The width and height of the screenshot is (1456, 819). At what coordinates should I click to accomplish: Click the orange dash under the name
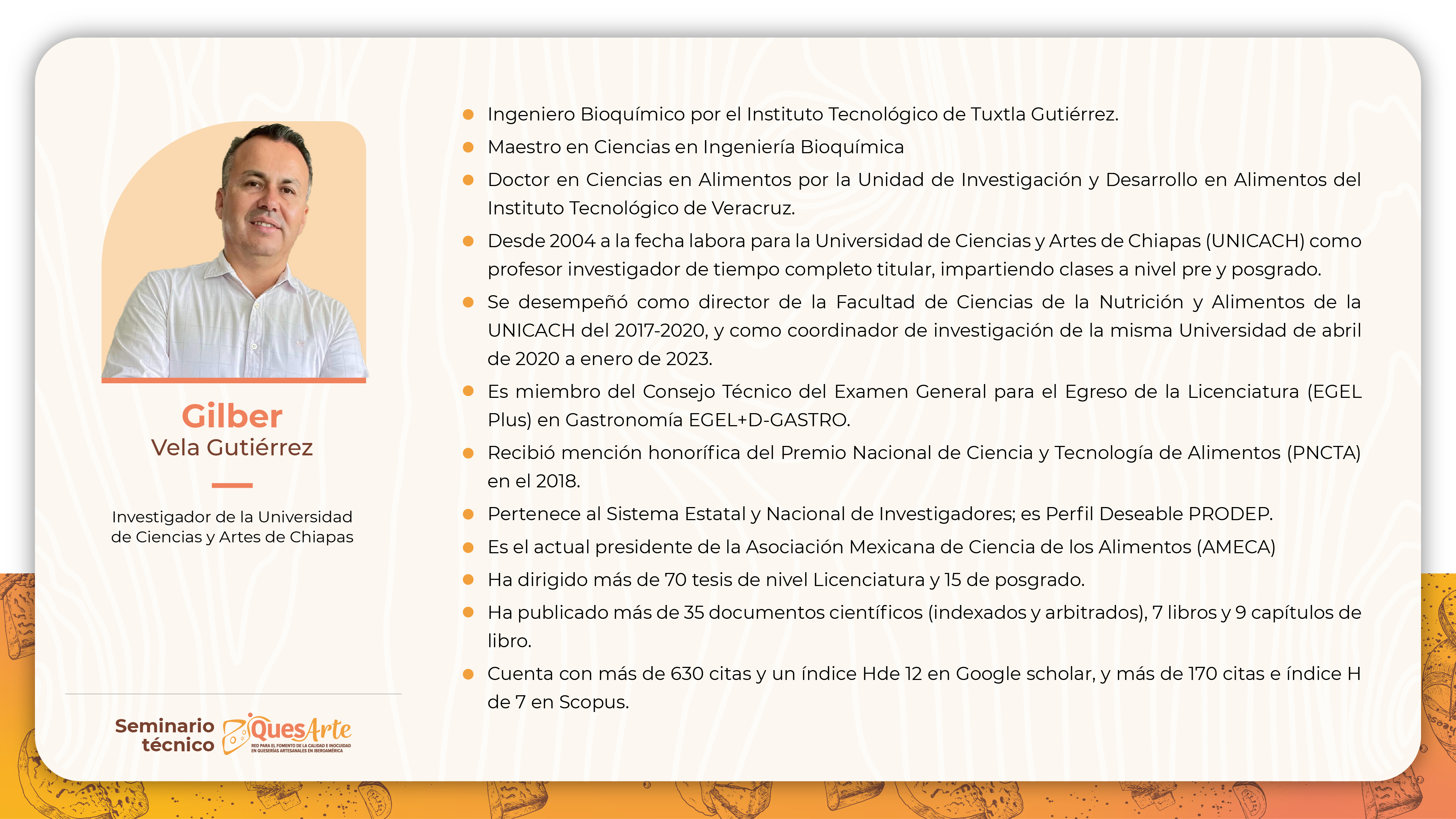point(232,485)
